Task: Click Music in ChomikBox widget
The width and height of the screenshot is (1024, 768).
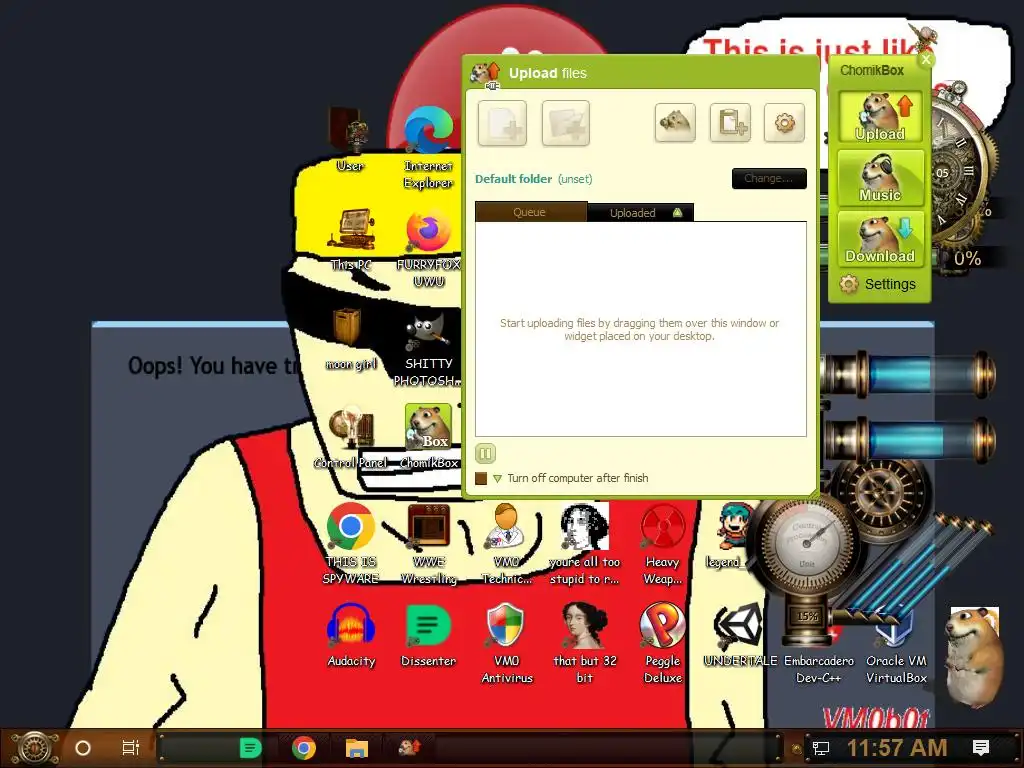Action: [880, 178]
